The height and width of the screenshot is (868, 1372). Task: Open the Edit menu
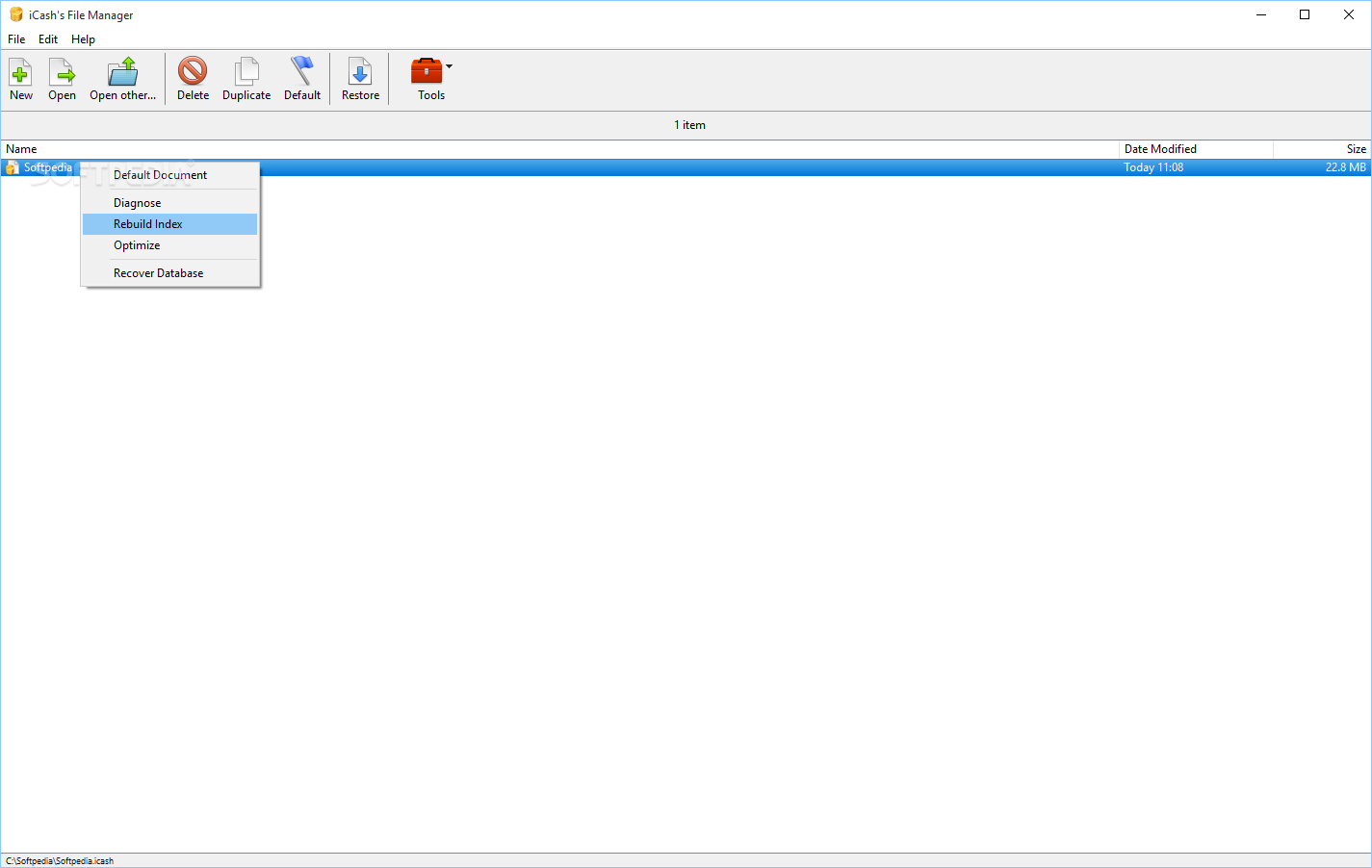[x=48, y=39]
